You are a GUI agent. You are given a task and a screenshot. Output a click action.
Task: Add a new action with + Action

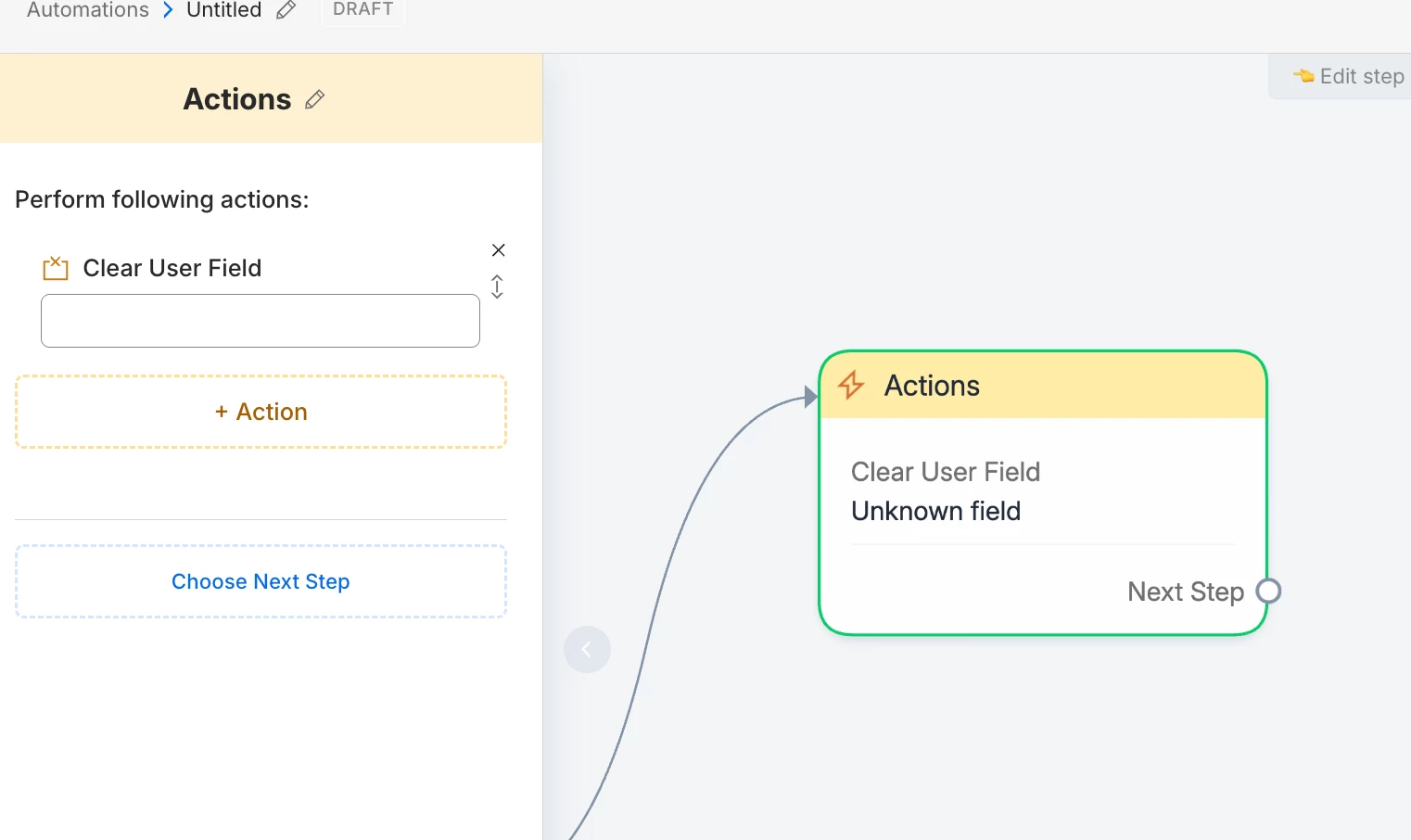point(261,412)
